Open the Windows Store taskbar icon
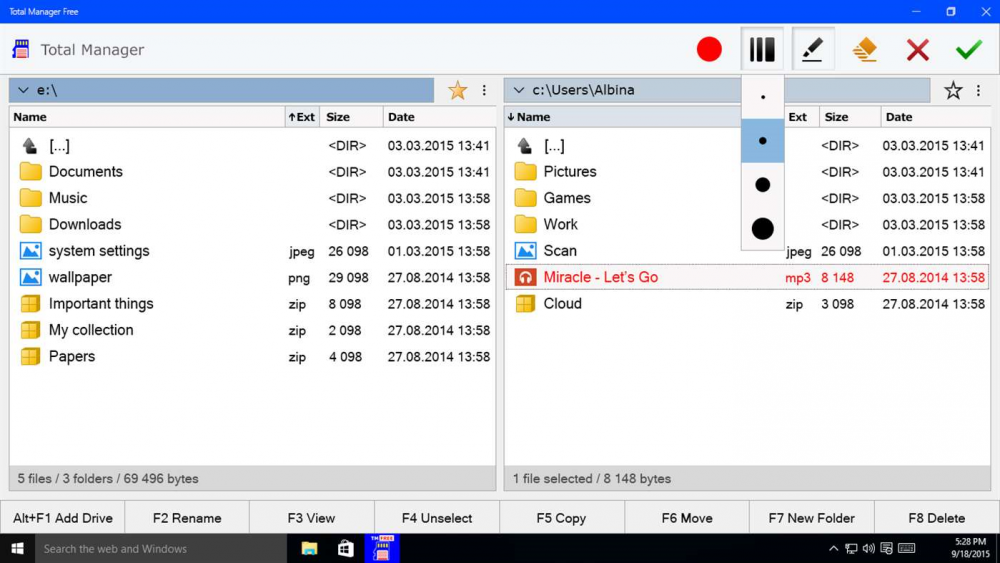This screenshot has height=563, width=1000. coord(346,548)
